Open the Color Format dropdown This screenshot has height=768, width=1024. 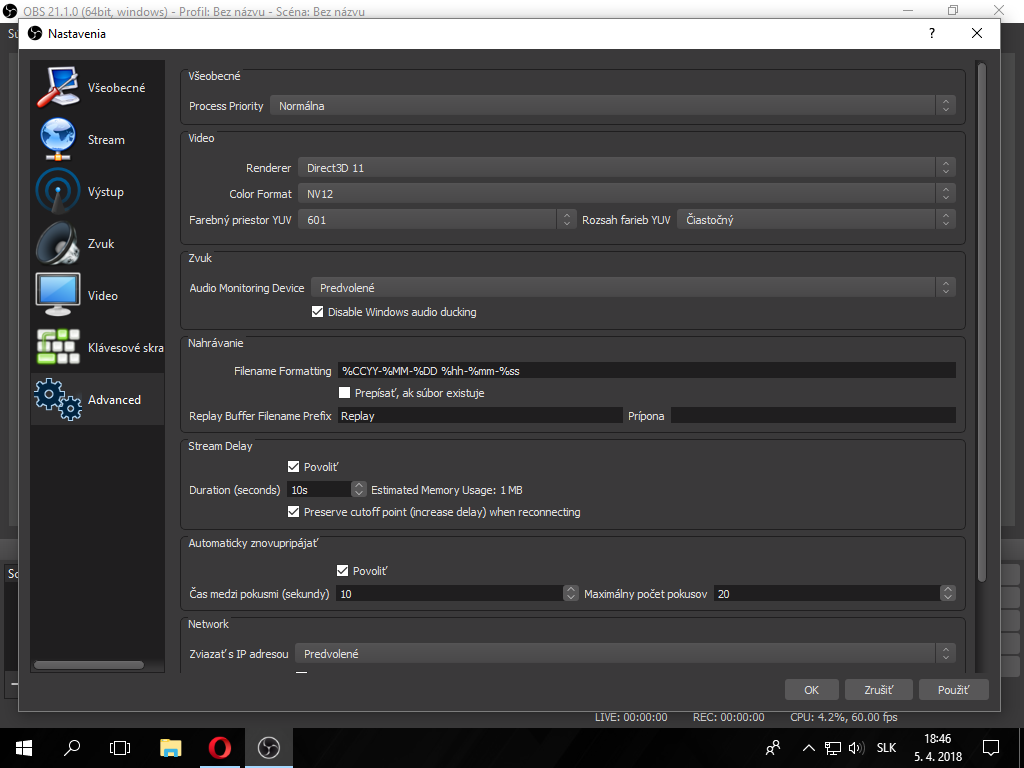[627, 193]
